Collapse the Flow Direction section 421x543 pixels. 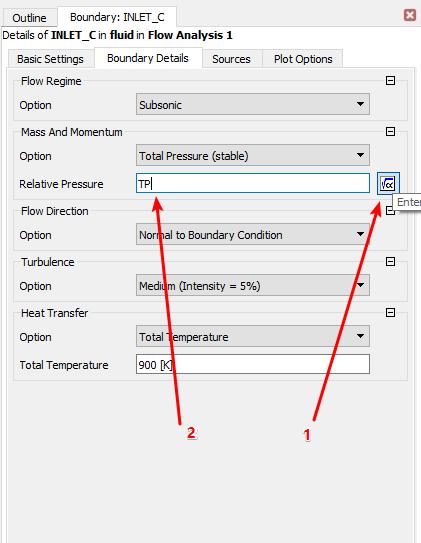[x=390, y=211]
